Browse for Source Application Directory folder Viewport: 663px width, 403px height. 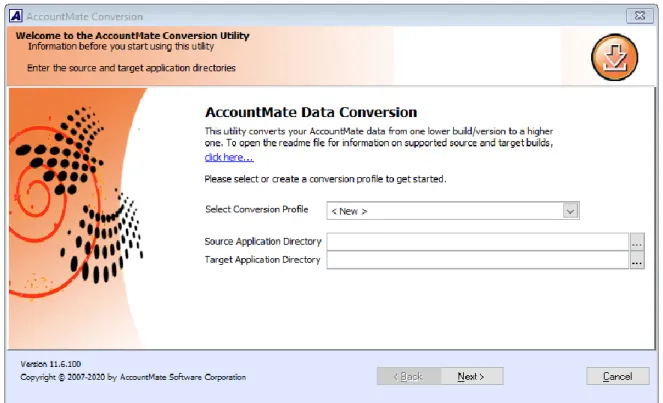[637, 242]
